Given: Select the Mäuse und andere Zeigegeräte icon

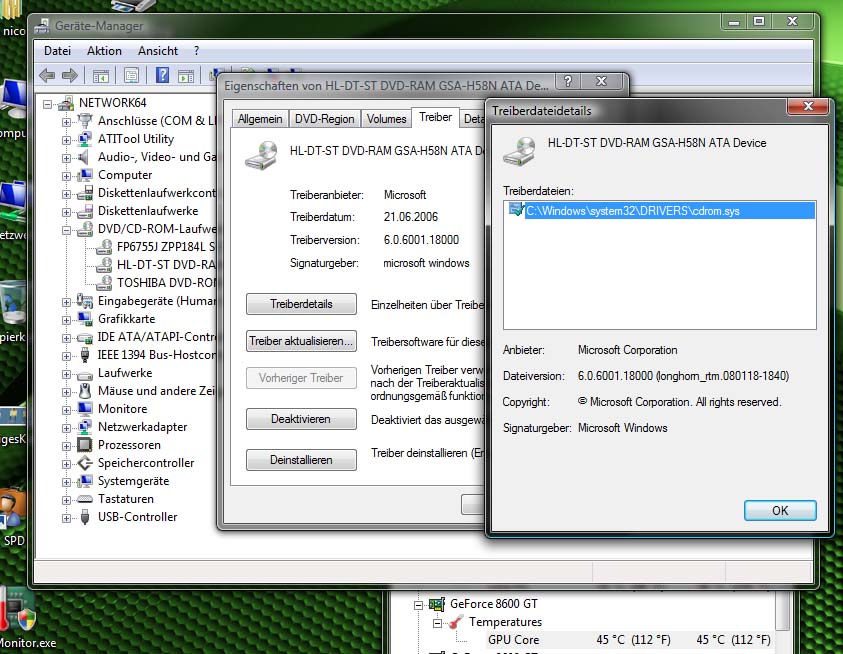Looking at the screenshot, I should tap(85, 390).
